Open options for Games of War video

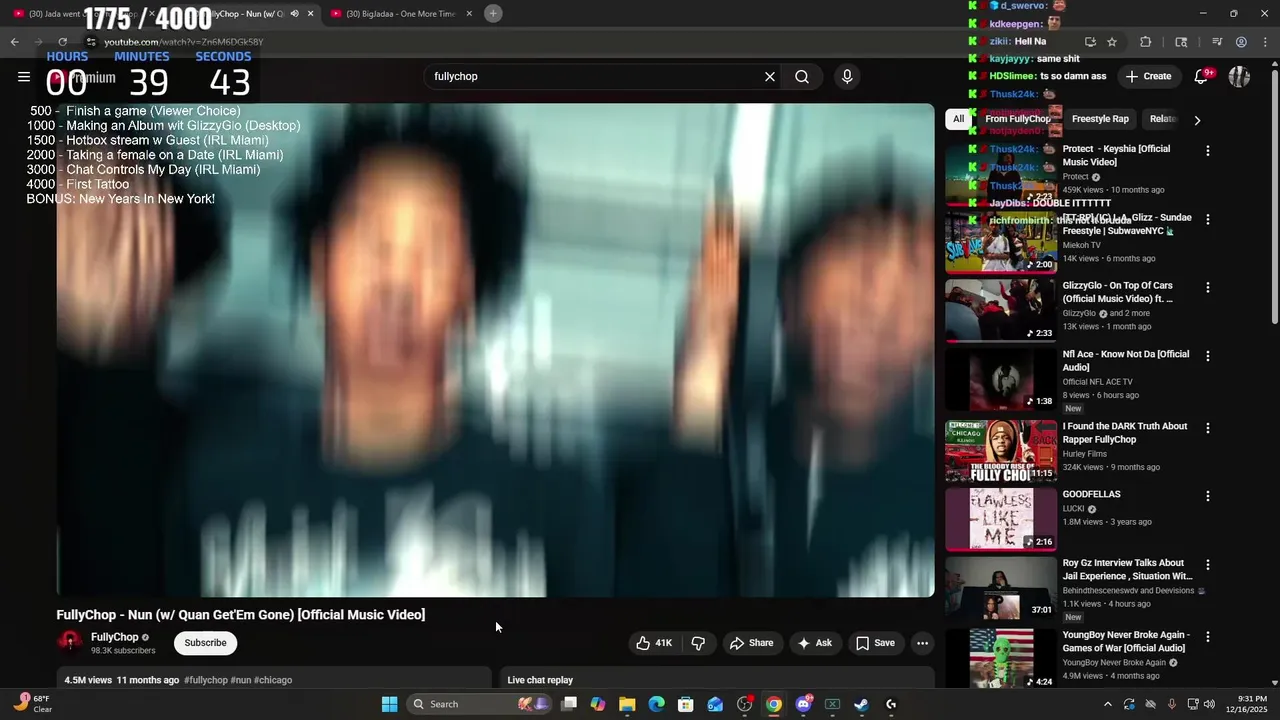pos(1208,637)
